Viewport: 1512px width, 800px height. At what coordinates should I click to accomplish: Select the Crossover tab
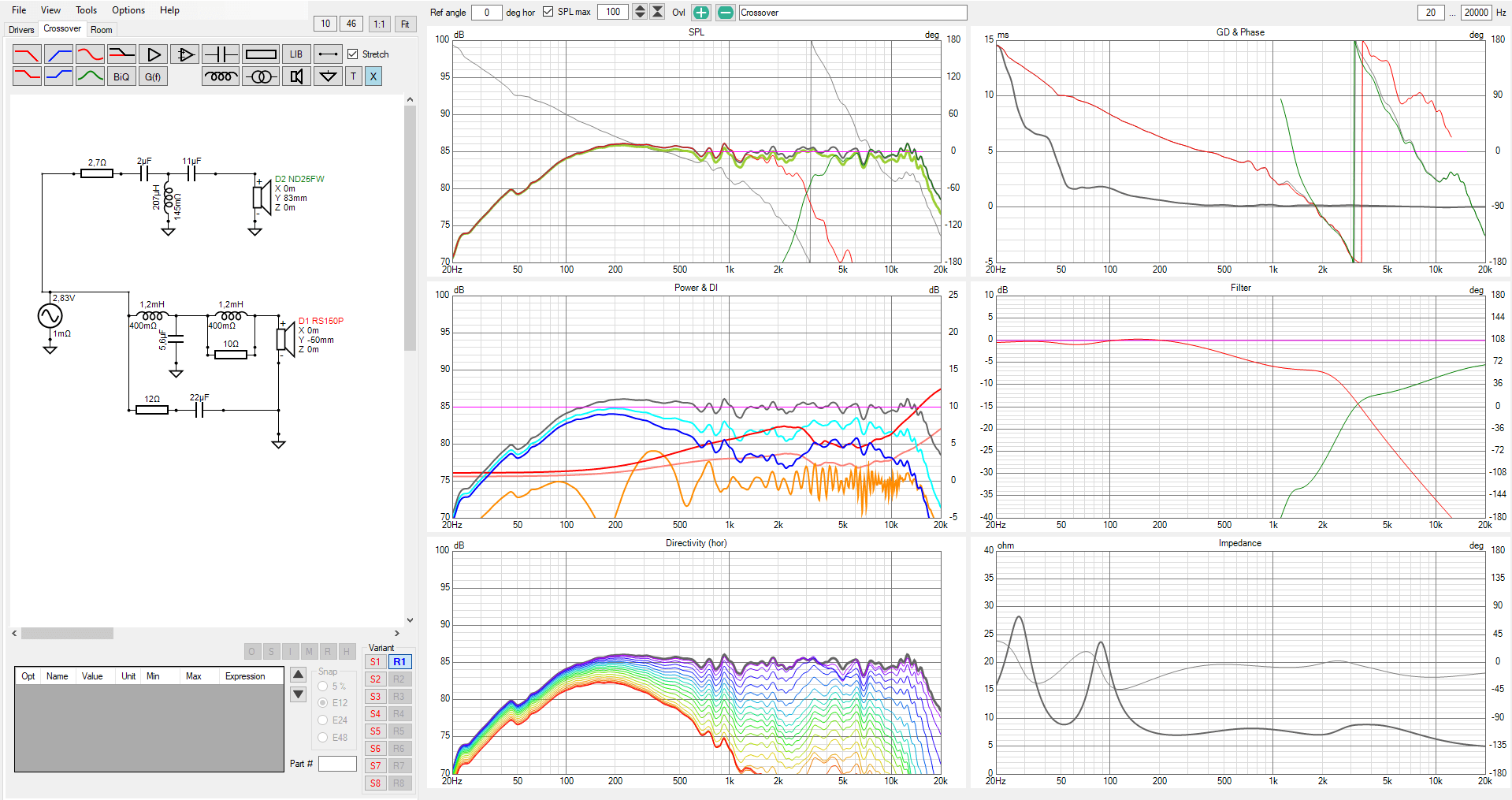pyautogui.click(x=62, y=28)
